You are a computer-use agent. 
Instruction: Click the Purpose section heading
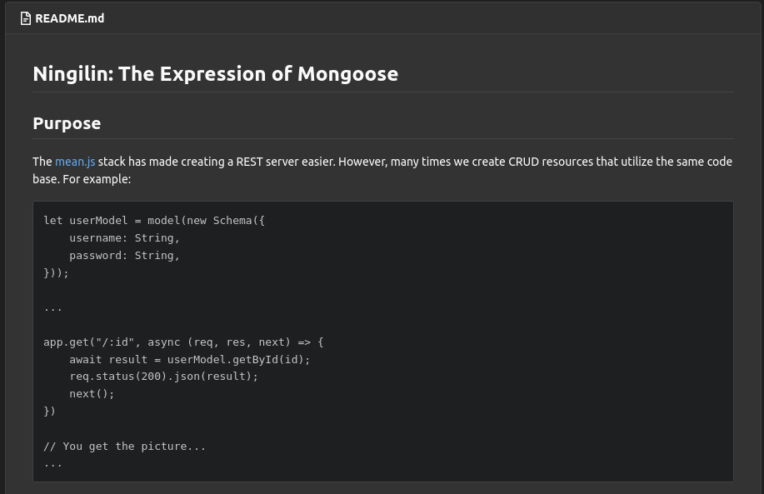pos(66,124)
